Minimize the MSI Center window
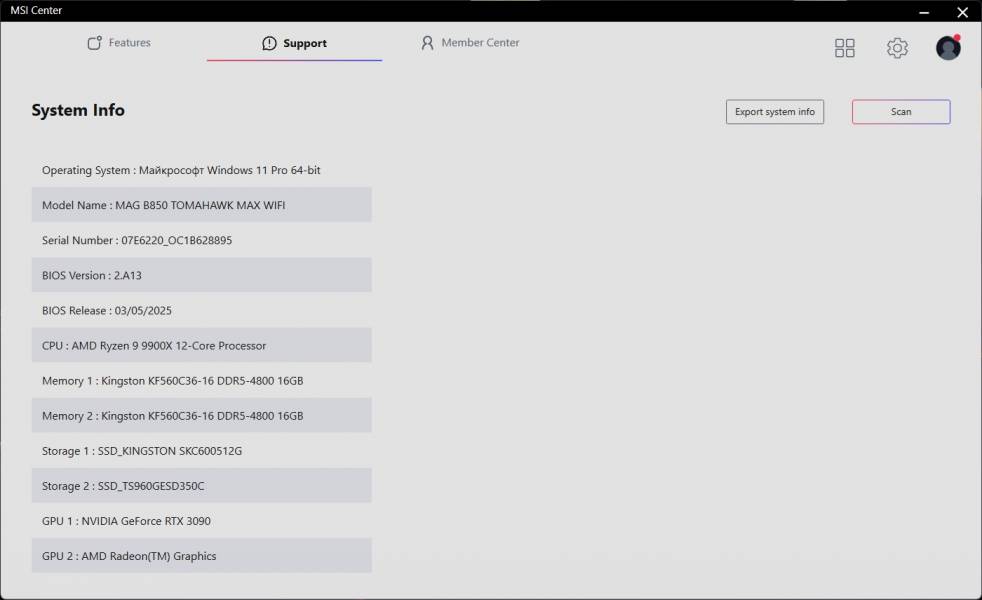 tap(924, 12)
